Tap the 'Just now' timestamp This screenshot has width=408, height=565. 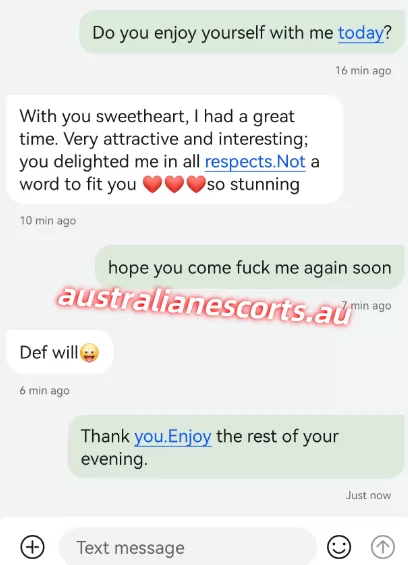368,495
